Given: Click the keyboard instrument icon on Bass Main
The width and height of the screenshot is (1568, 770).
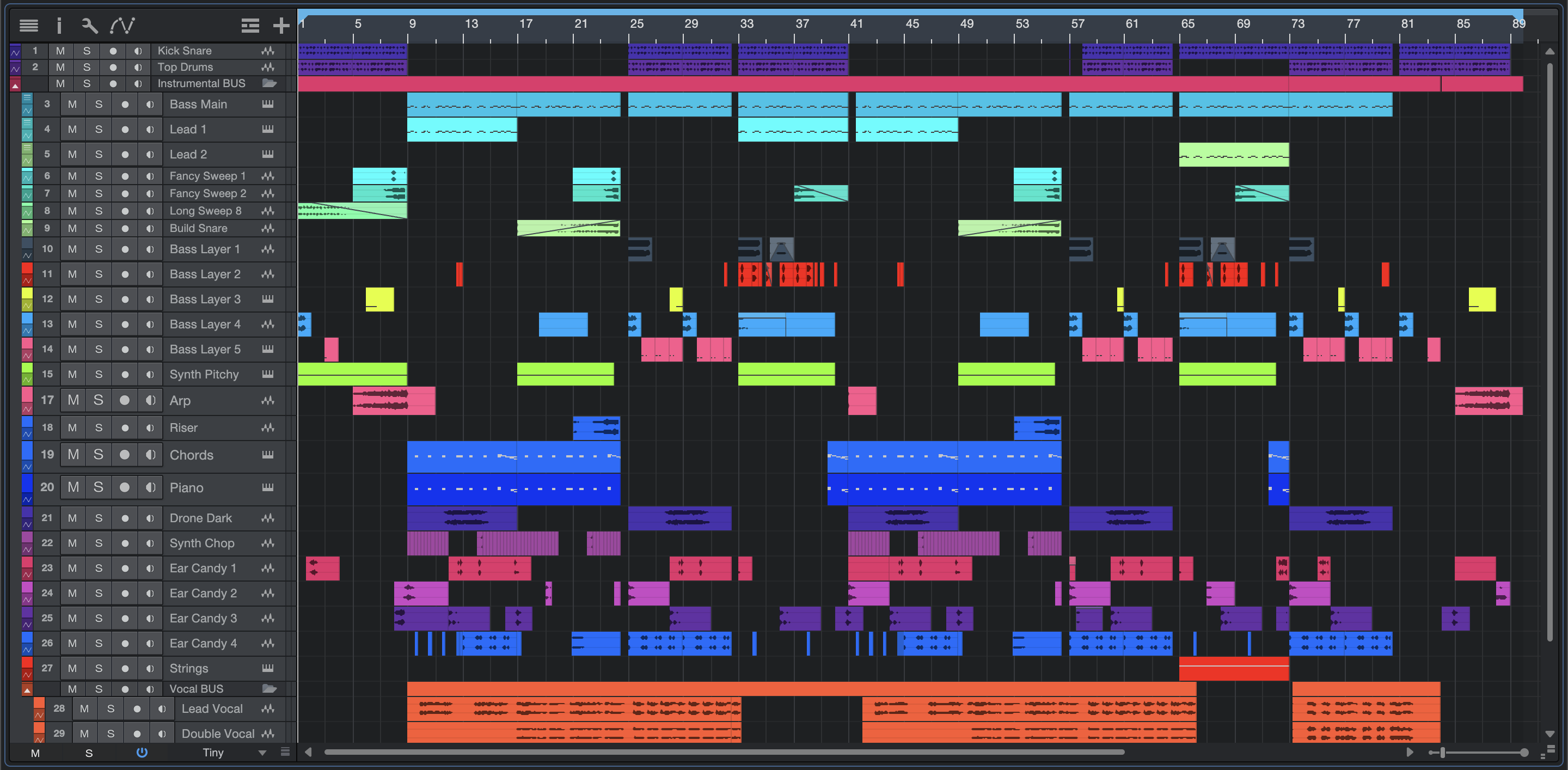Looking at the screenshot, I should pyautogui.click(x=267, y=104).
